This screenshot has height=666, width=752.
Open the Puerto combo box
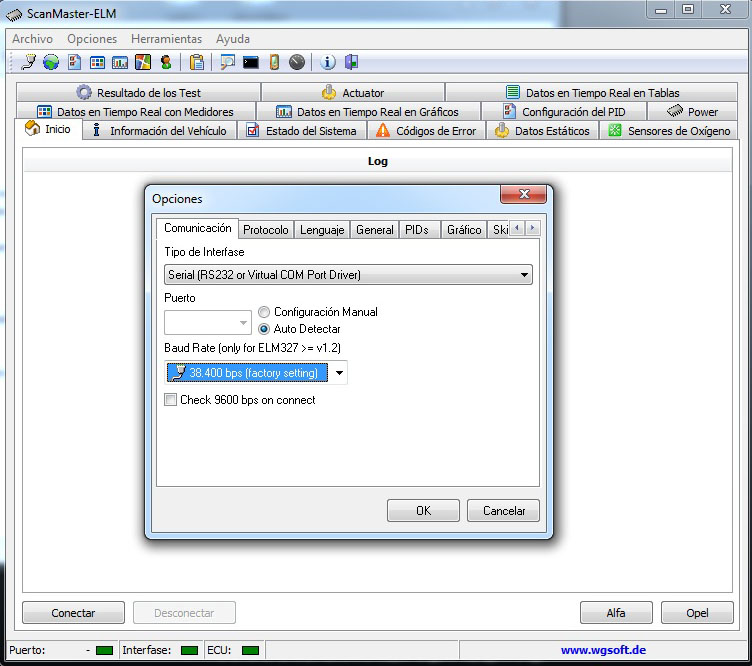coord(243,322)
